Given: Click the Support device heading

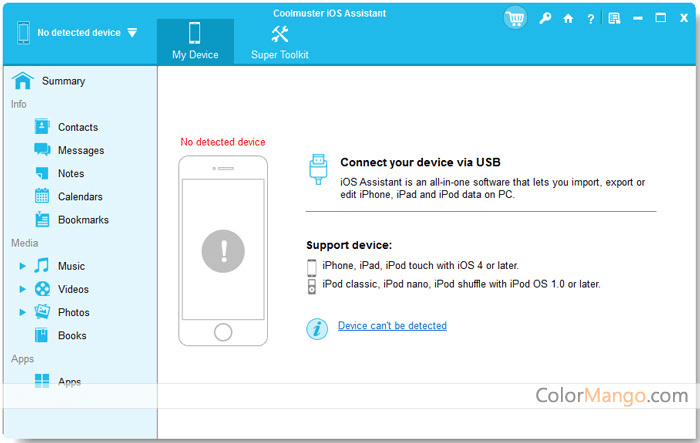Looking at the screenshot, I should click(349, 245).
